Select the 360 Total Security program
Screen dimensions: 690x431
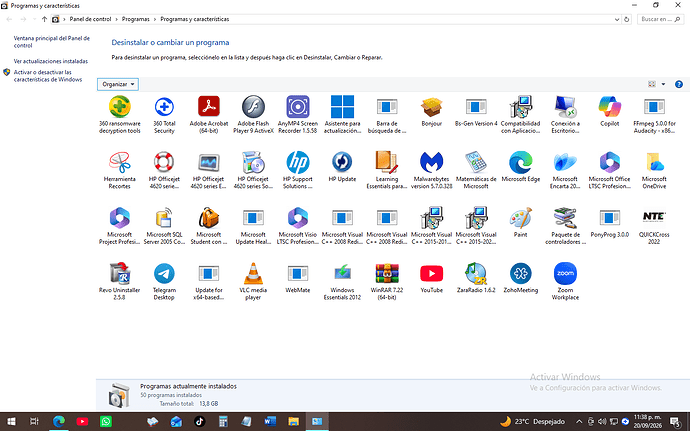click(x=164, y=114)
